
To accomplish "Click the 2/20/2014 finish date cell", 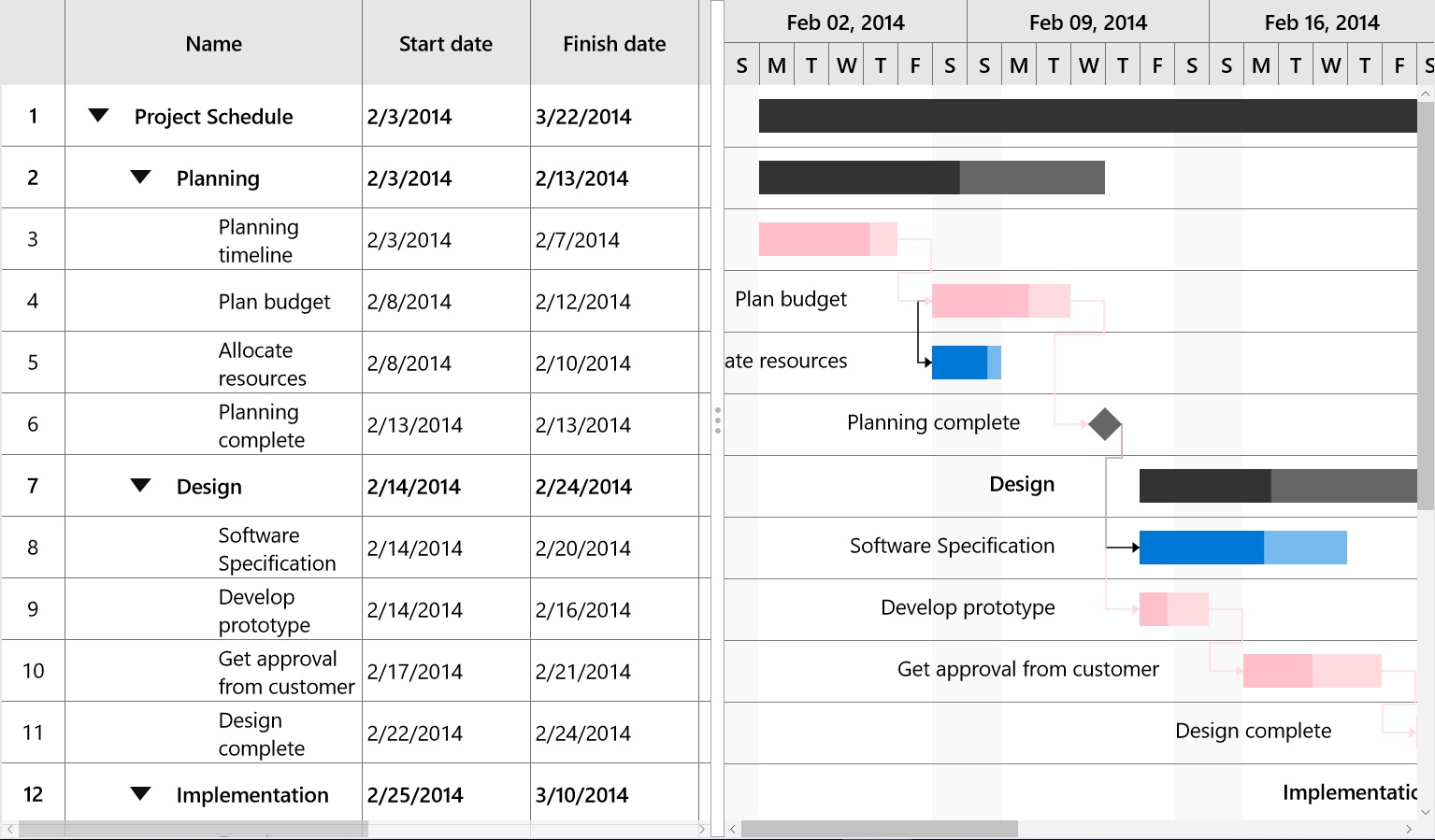I will click(614, 548).
